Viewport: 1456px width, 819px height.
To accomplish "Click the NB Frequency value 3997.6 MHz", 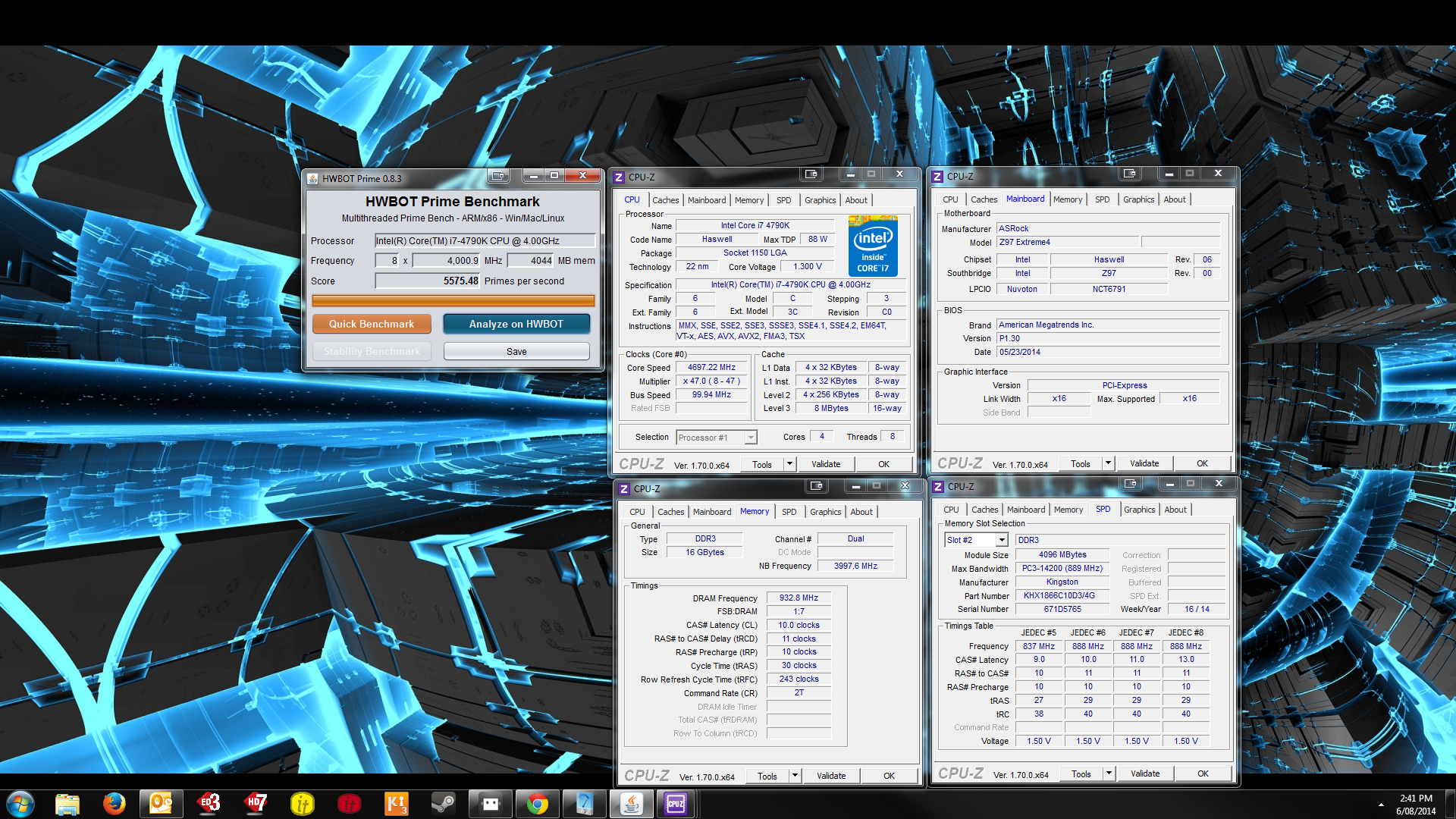I will tap(855, 566).
